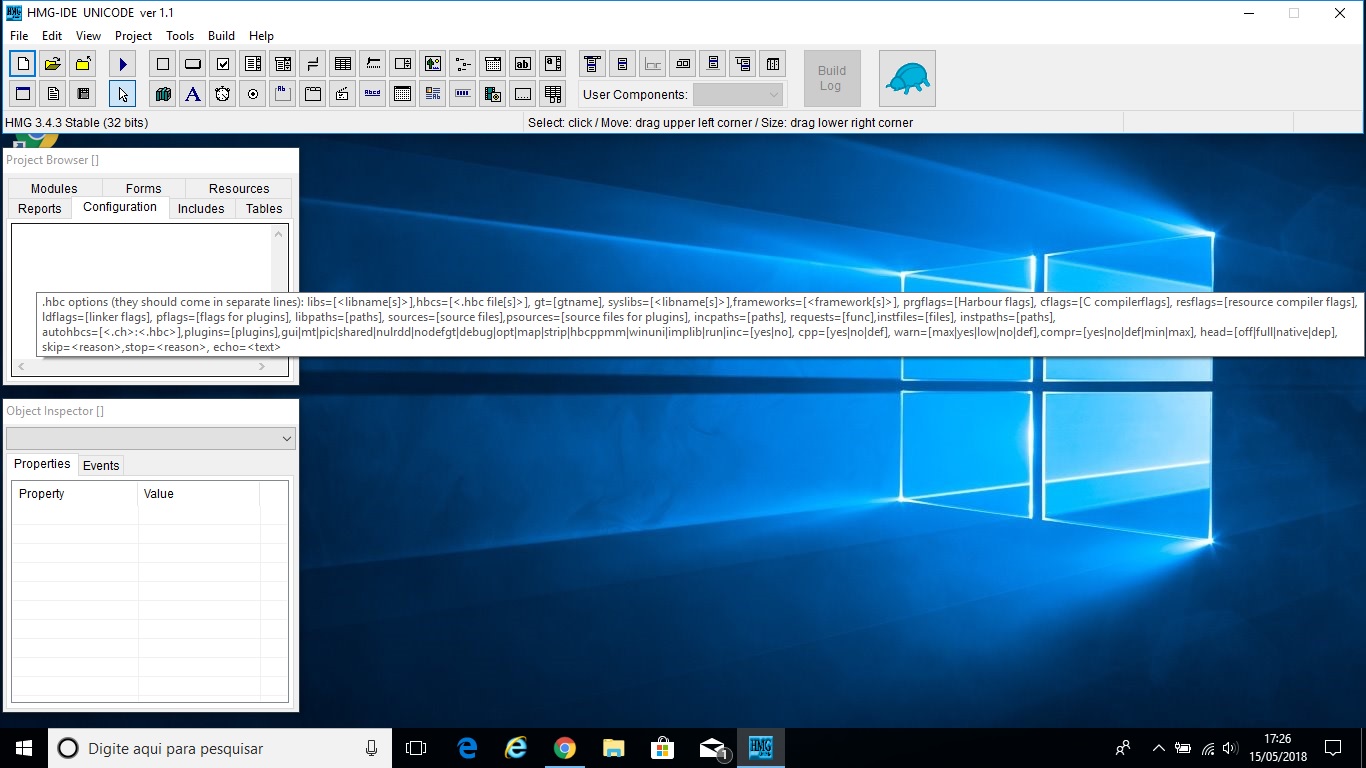The image size is (1366, 768).
Task: Select the rounded Button control tool
Action: 193,64
